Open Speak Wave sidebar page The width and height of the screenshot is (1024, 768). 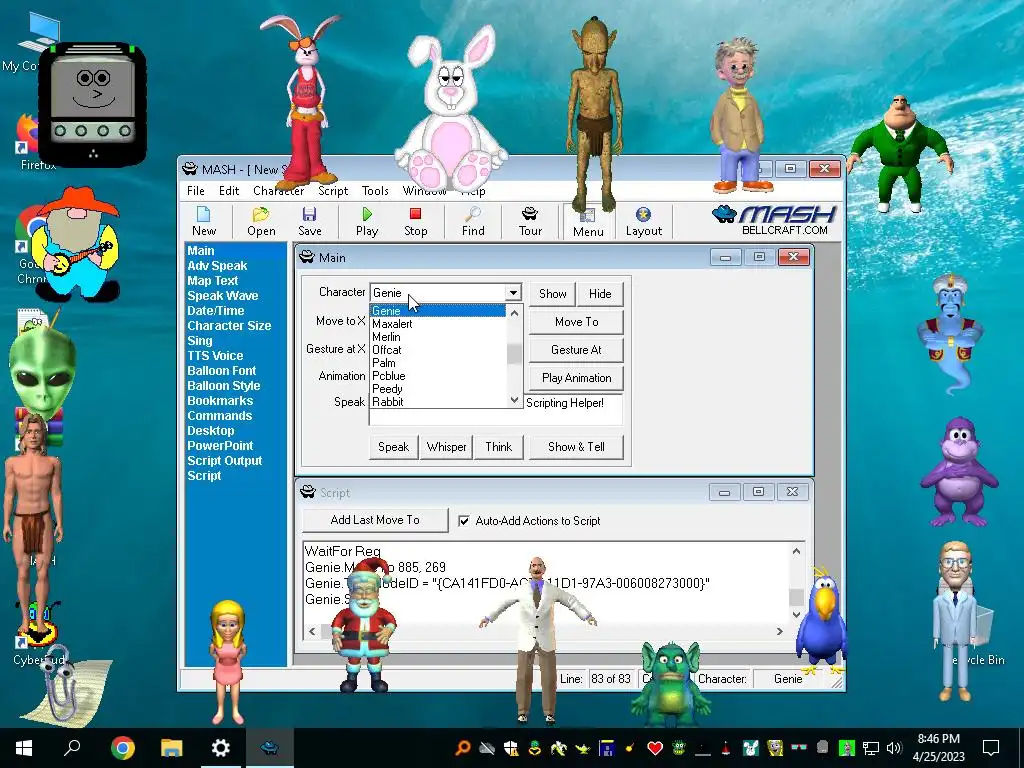223,296
